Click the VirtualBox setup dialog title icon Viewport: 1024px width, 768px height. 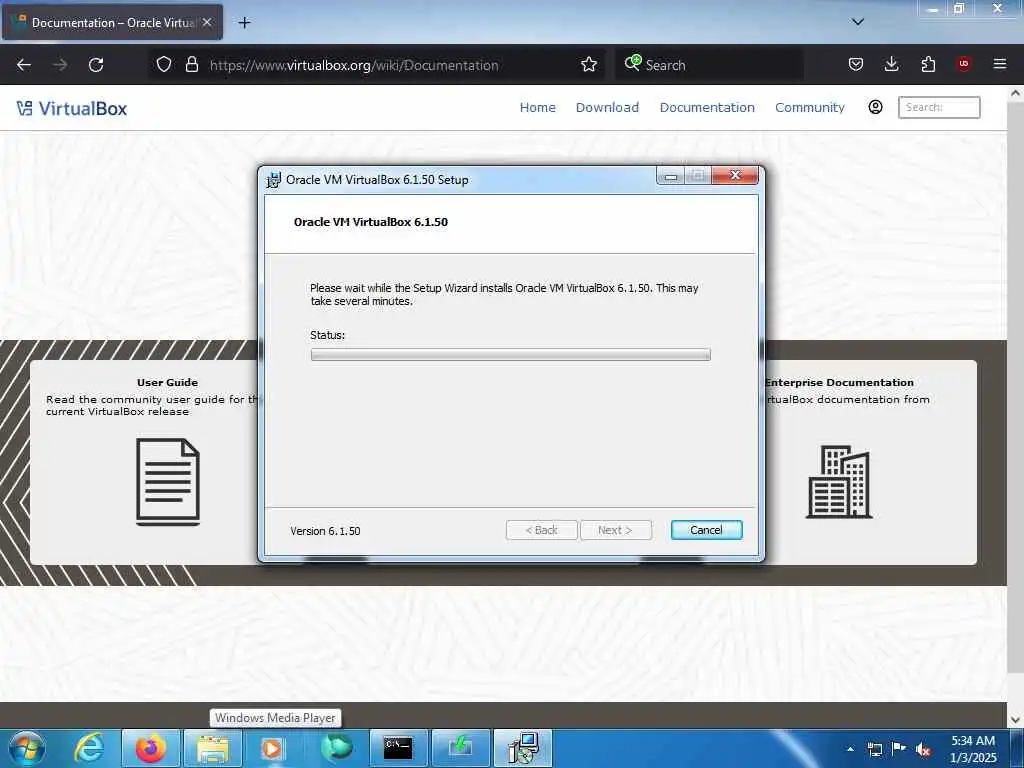tap(274, 180)
